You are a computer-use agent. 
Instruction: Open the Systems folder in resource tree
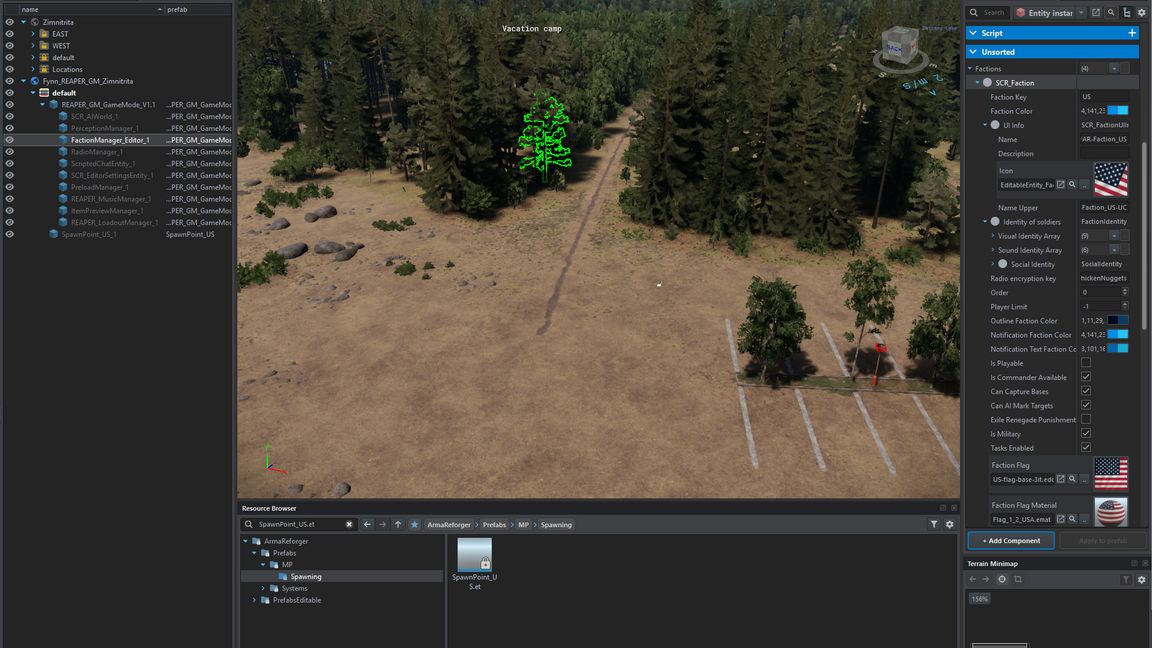click(295, 588)
